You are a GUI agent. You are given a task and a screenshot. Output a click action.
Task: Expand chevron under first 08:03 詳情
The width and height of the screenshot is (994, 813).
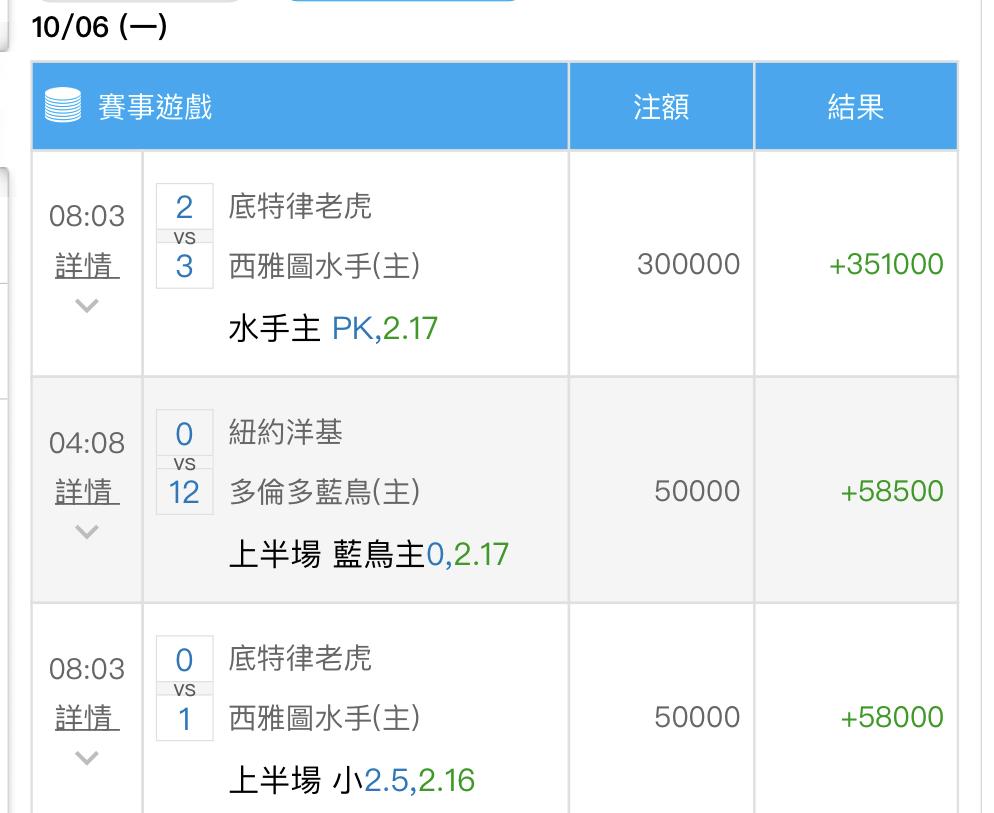pos(87,306)
